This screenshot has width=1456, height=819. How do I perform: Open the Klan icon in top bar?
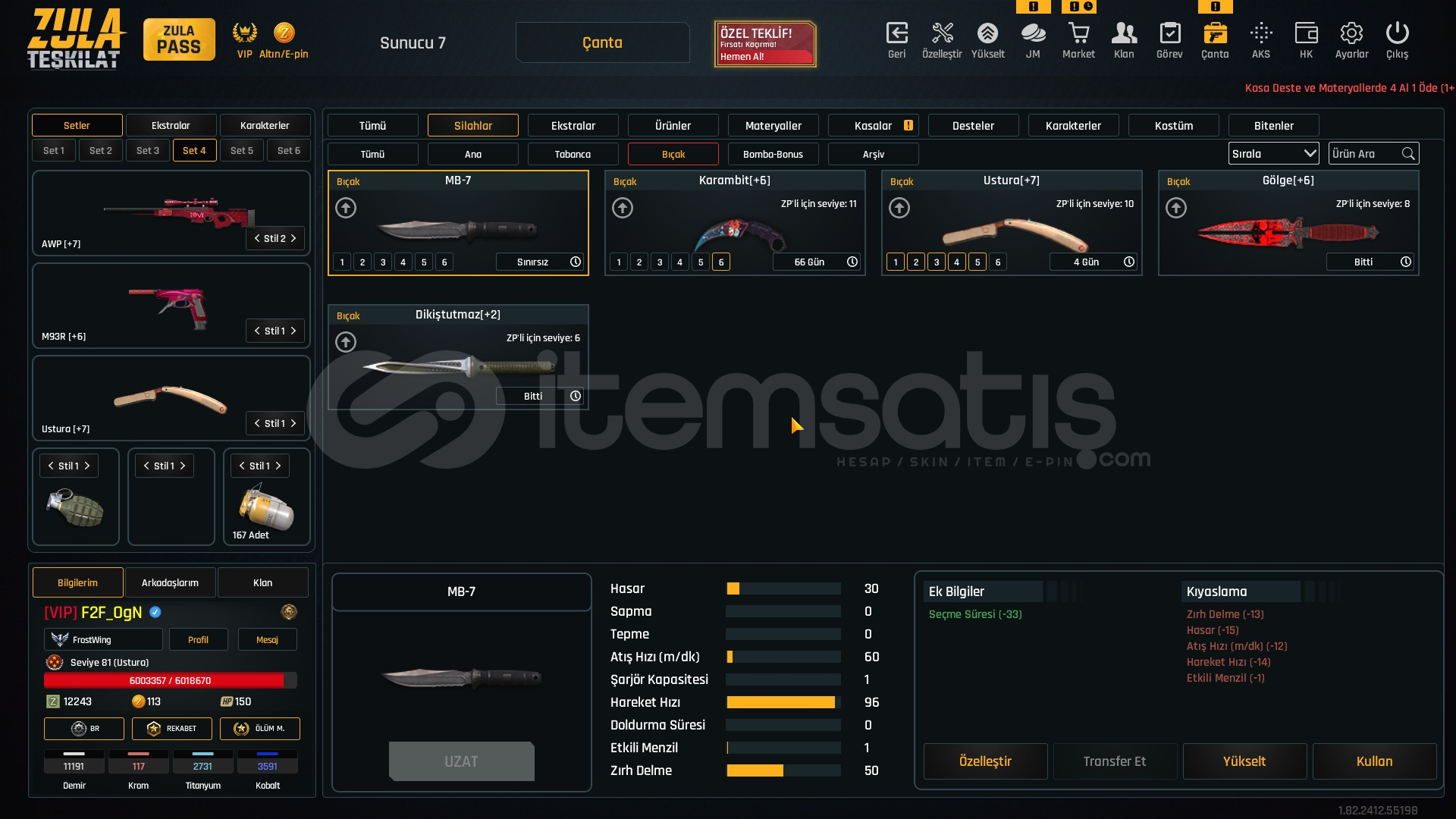tap(1124, 34)
